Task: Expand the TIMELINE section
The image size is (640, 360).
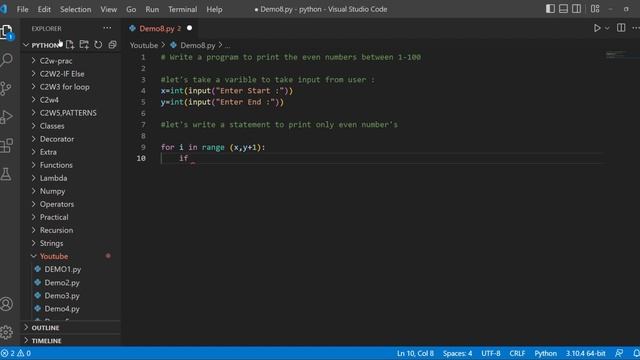Action: (x=47, y=341)
